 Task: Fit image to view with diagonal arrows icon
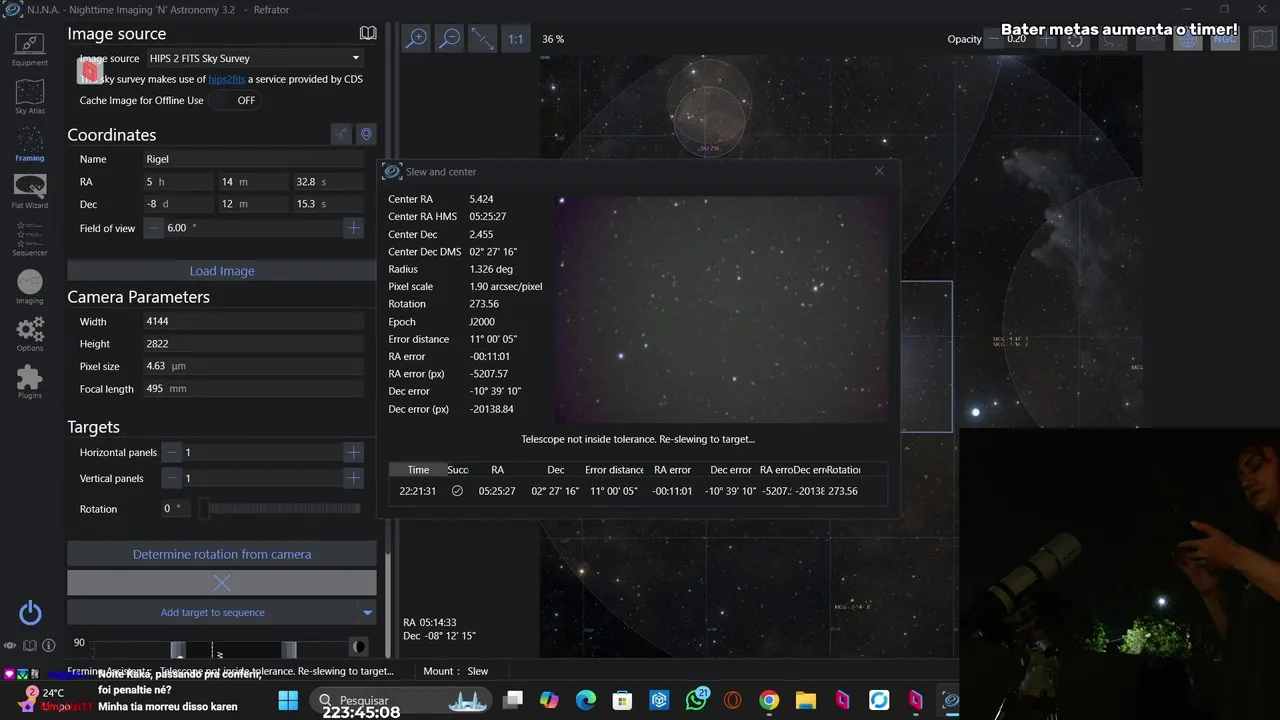(x=483, y=38)
